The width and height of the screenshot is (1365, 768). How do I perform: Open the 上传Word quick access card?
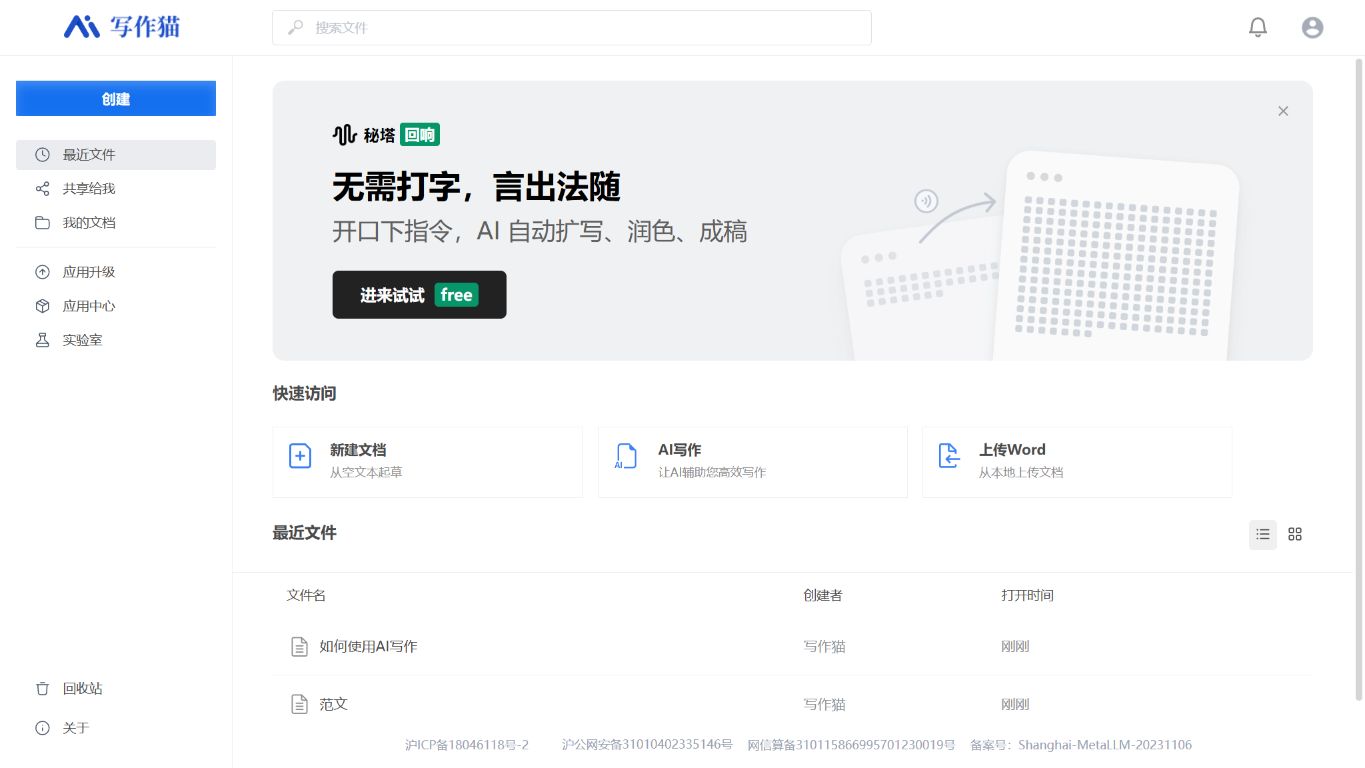(x=1077, y=462)
